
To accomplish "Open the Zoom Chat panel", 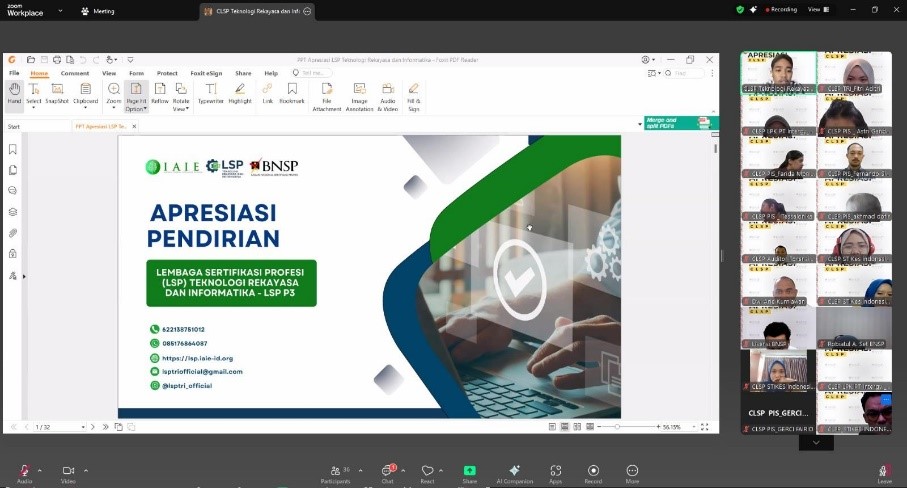I will pyautogui.click(x=387, y=471).
